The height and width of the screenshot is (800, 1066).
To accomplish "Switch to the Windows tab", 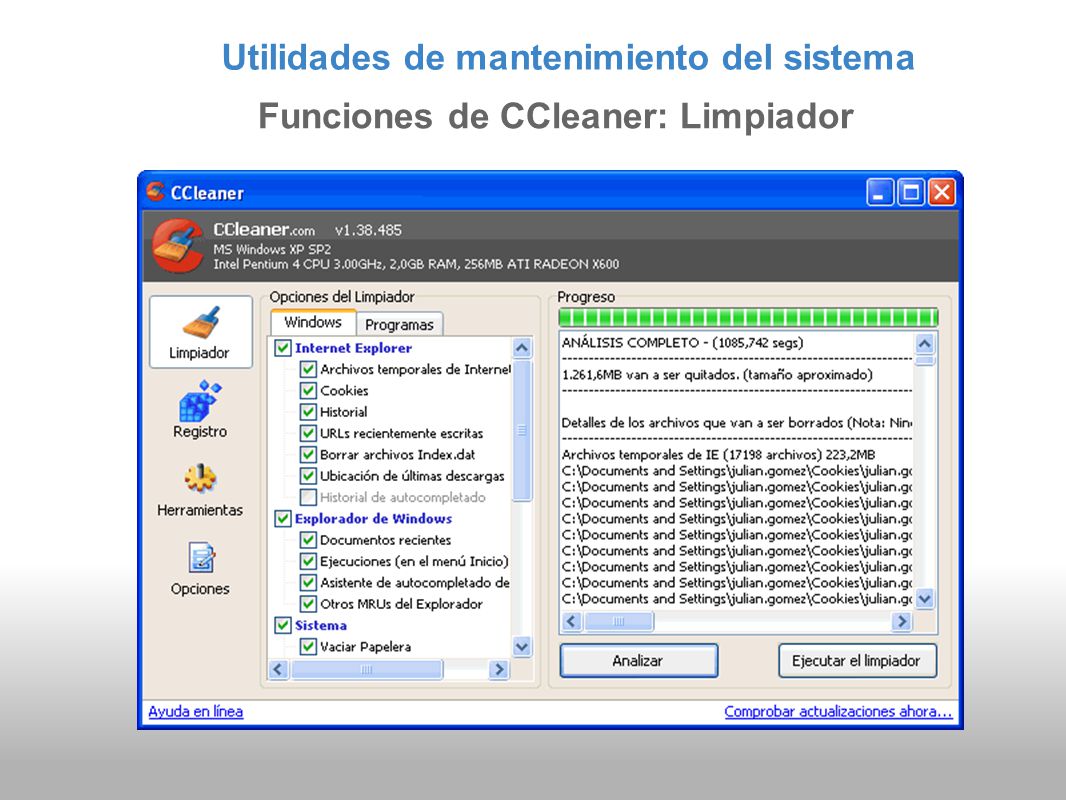I will (313, 322).
